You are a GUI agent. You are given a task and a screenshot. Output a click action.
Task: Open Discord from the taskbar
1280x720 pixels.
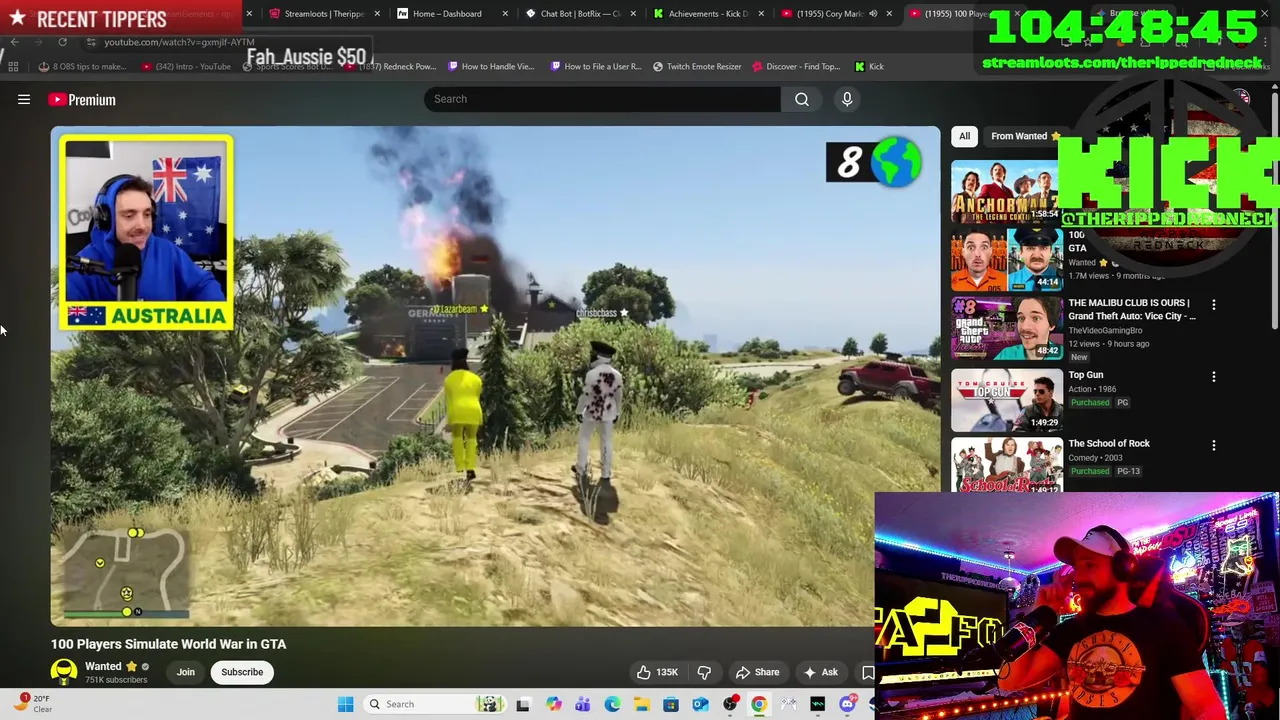[847, 704]
